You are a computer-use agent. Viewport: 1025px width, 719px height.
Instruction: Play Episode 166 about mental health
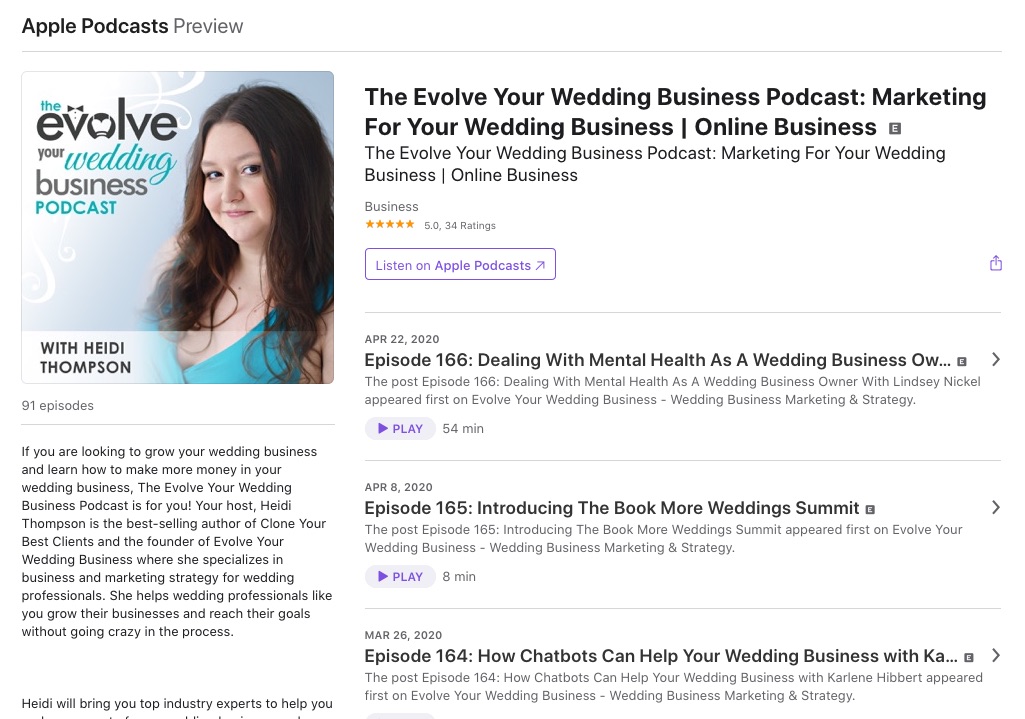coord(400,429)
